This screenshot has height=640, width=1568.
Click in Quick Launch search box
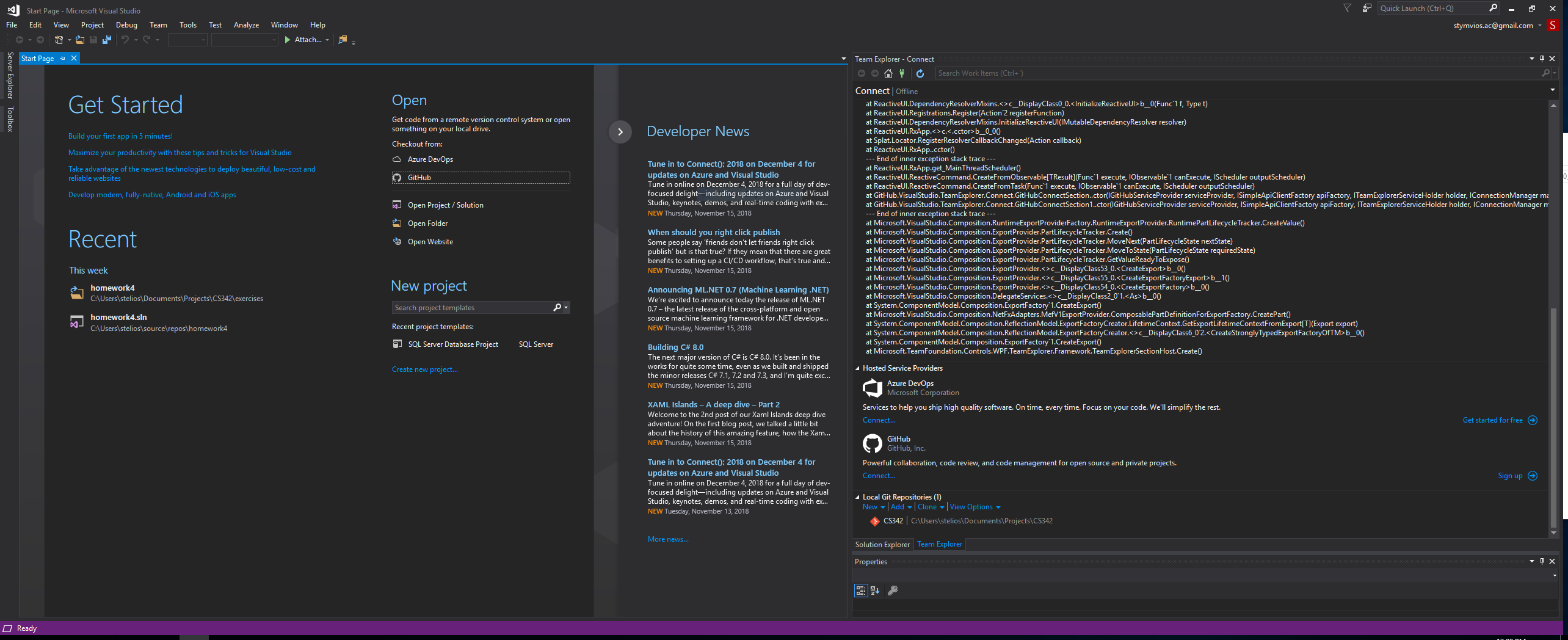tap(1432, 8)
